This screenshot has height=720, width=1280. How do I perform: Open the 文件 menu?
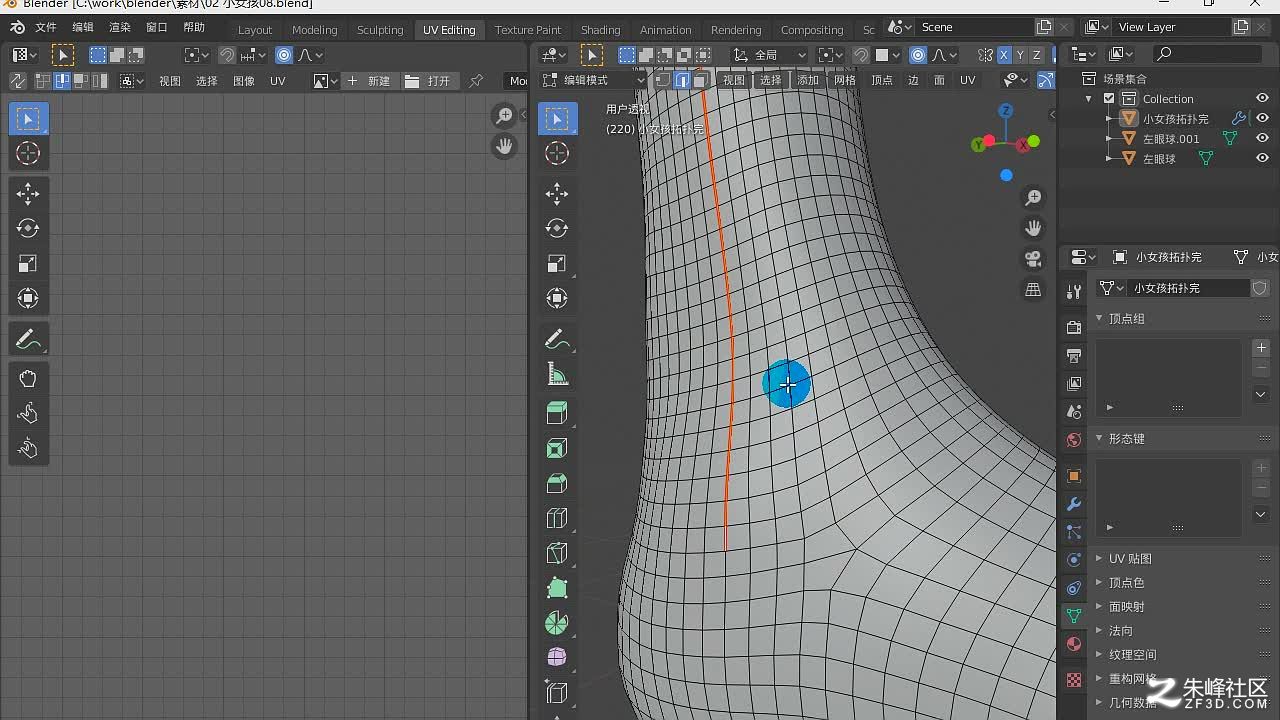tap(46, 28)
